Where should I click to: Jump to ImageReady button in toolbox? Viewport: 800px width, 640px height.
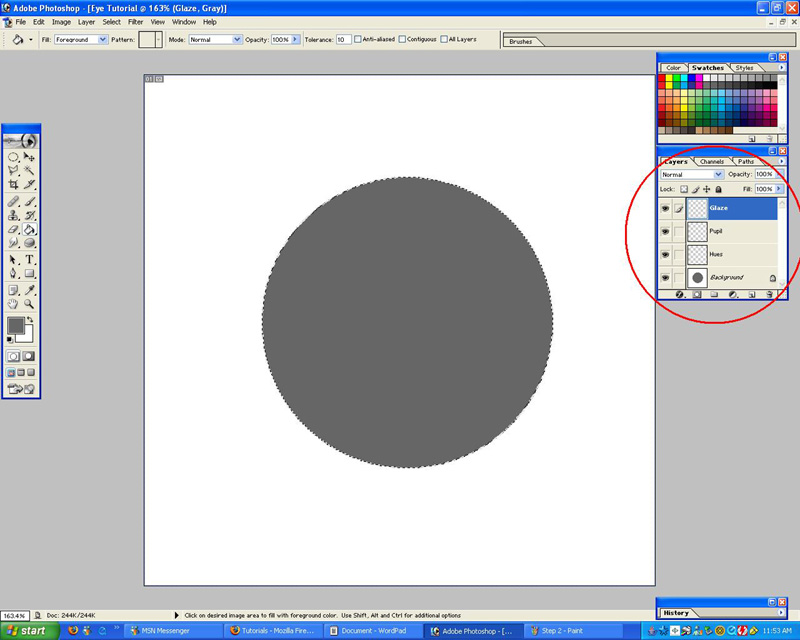21,389
